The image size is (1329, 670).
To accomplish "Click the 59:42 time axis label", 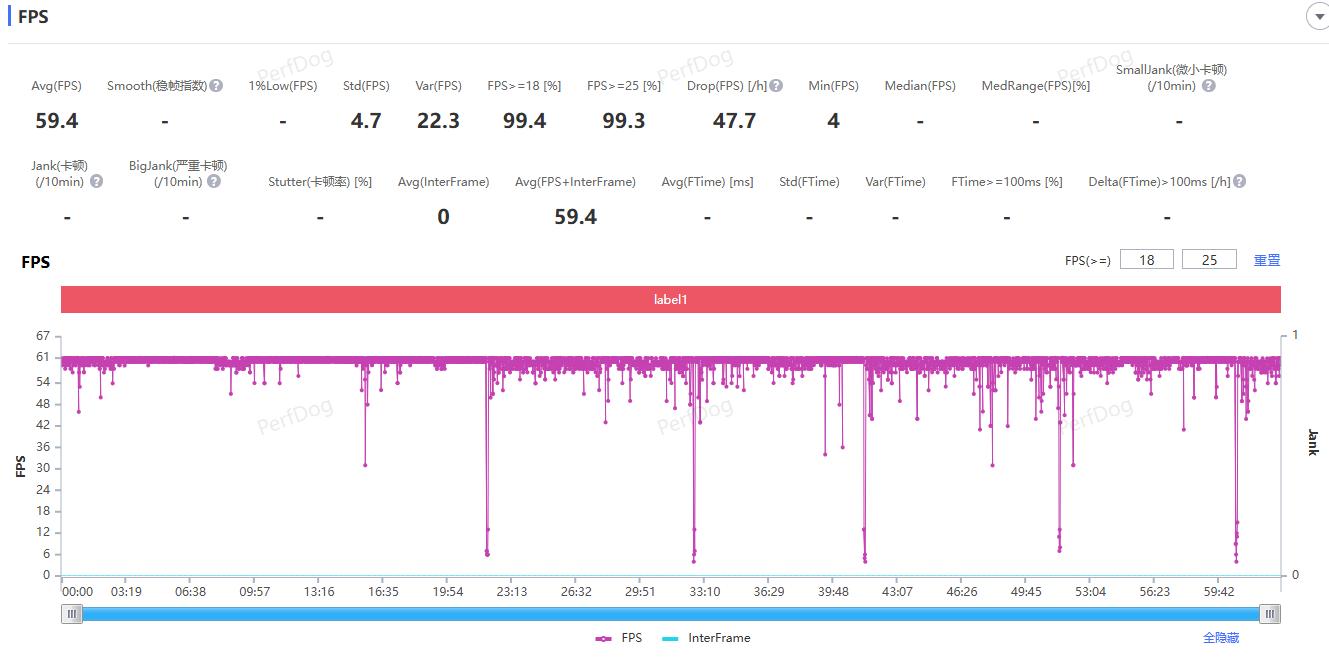I will coord(1218,592).
